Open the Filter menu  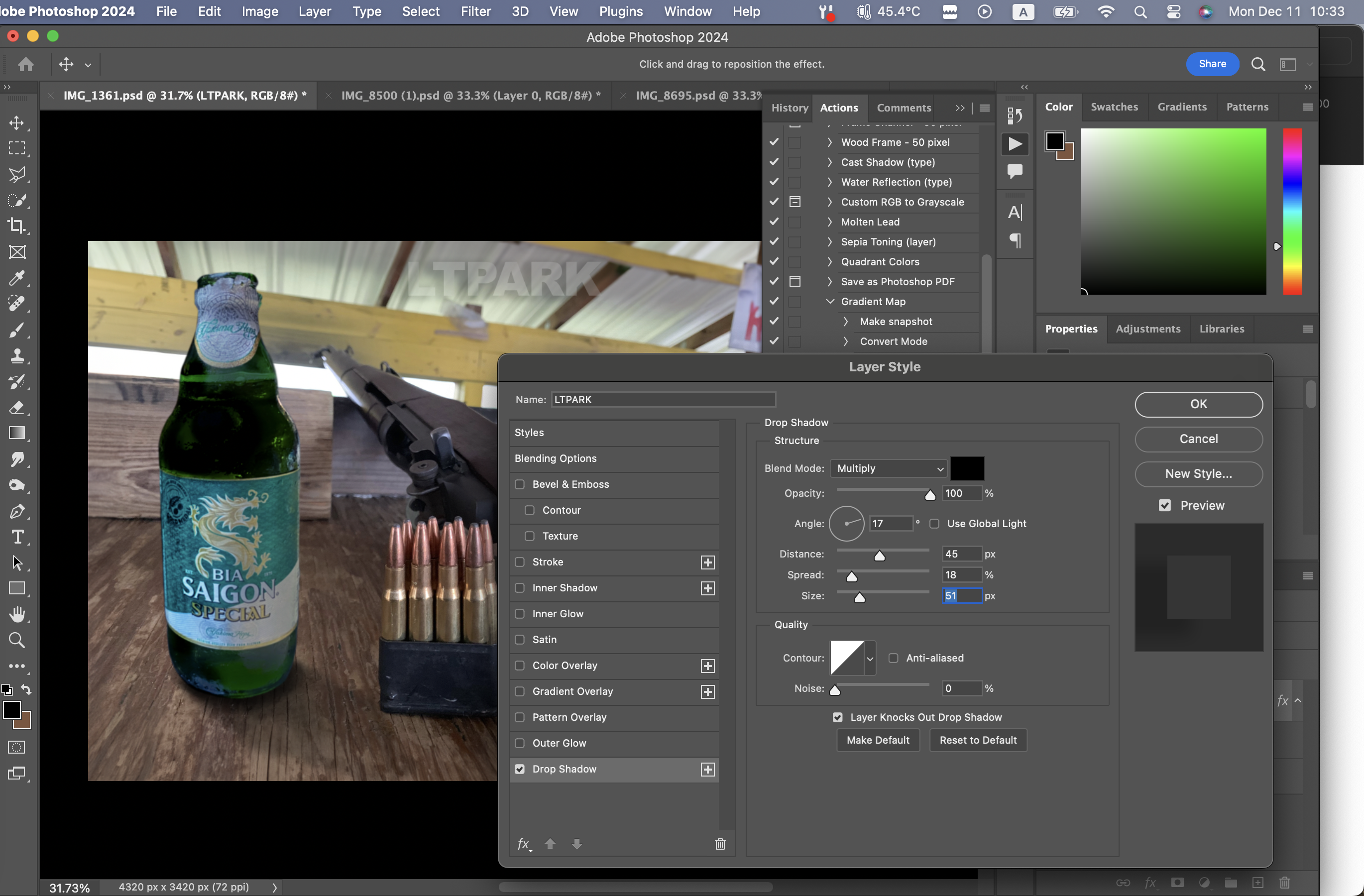click(475, 11)
